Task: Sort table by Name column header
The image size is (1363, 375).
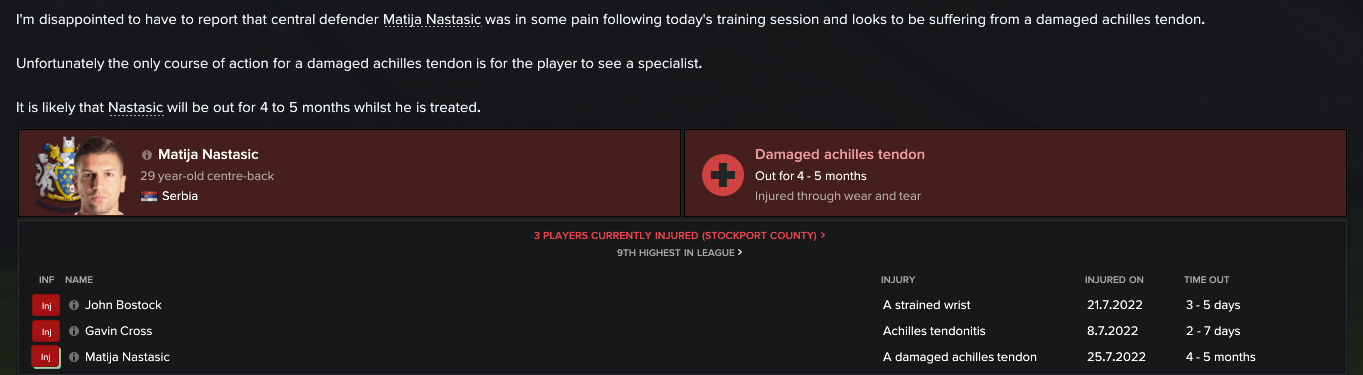Action: click(79, 280)
